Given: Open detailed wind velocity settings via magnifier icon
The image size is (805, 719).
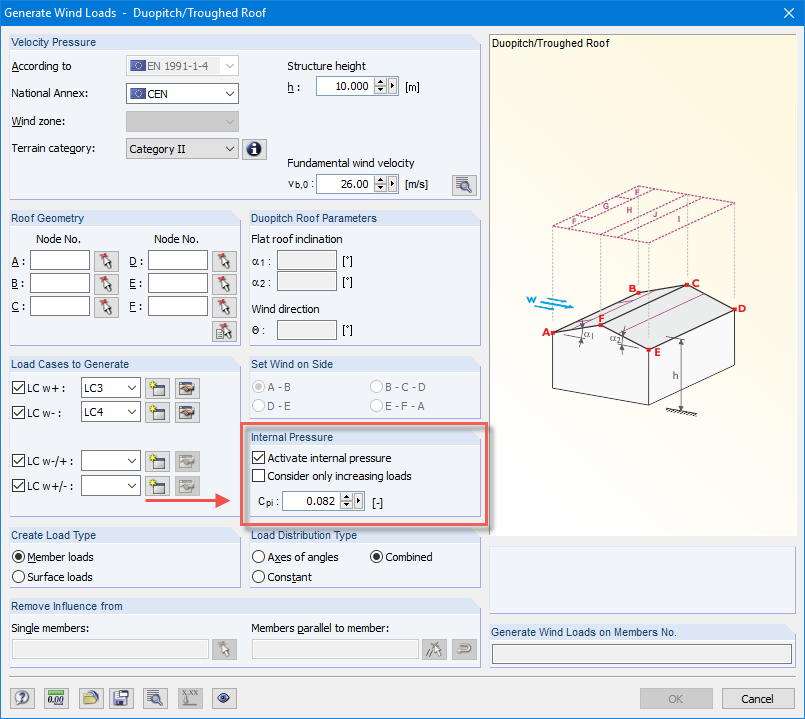Looking at the screenshot, I should [x=464, y=185].
